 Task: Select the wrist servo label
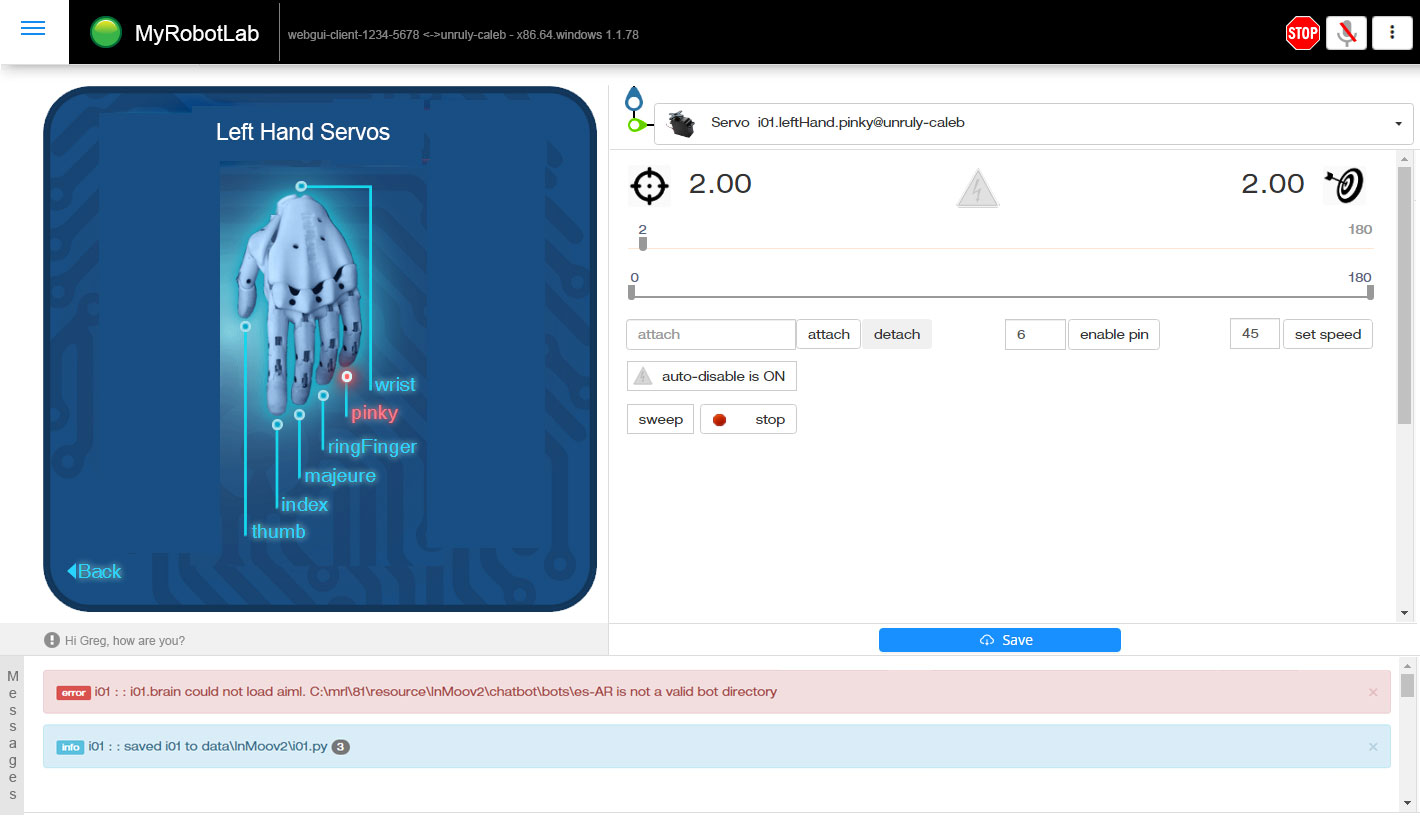(x=395, y=384)
